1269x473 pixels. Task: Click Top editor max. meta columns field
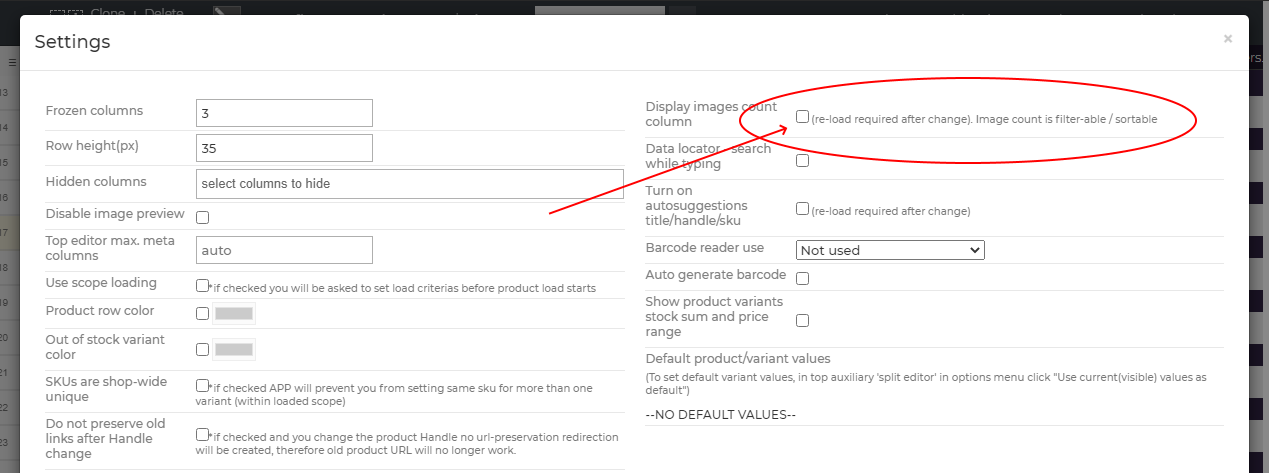point(285,250)
